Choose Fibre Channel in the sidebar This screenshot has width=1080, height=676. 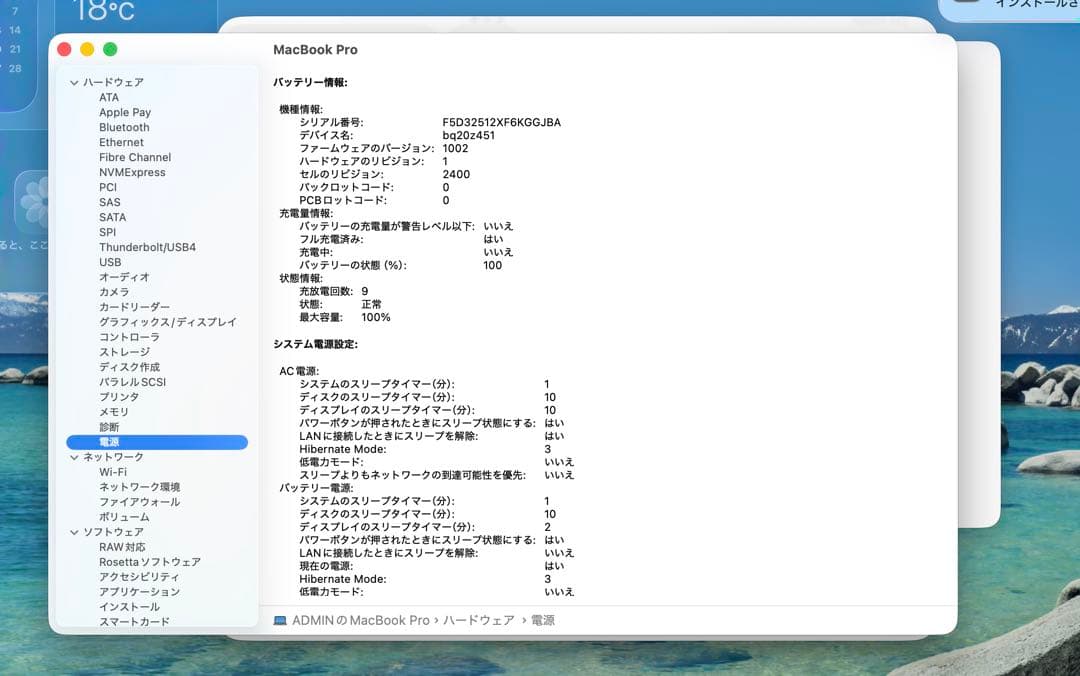[135, 158]
